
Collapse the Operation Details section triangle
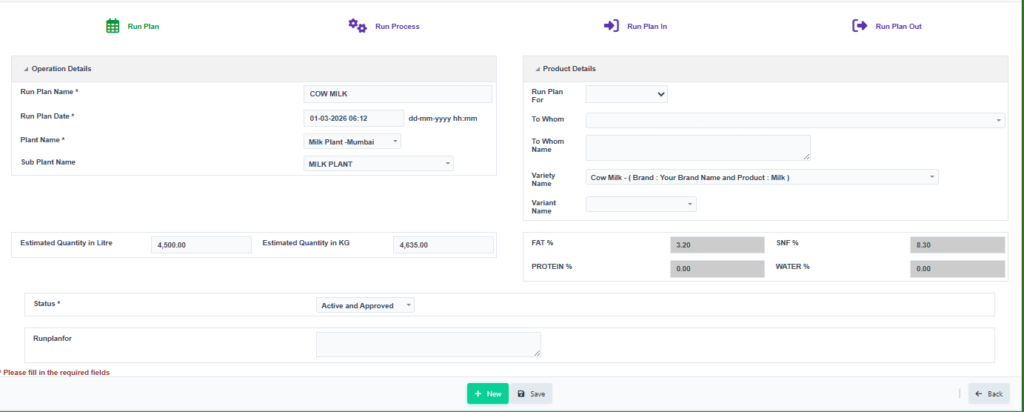click(x=26, y=69)
